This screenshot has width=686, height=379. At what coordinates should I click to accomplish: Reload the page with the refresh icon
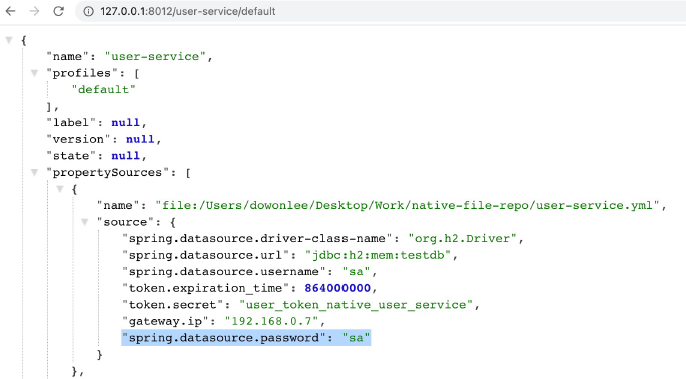coord(59,11)
